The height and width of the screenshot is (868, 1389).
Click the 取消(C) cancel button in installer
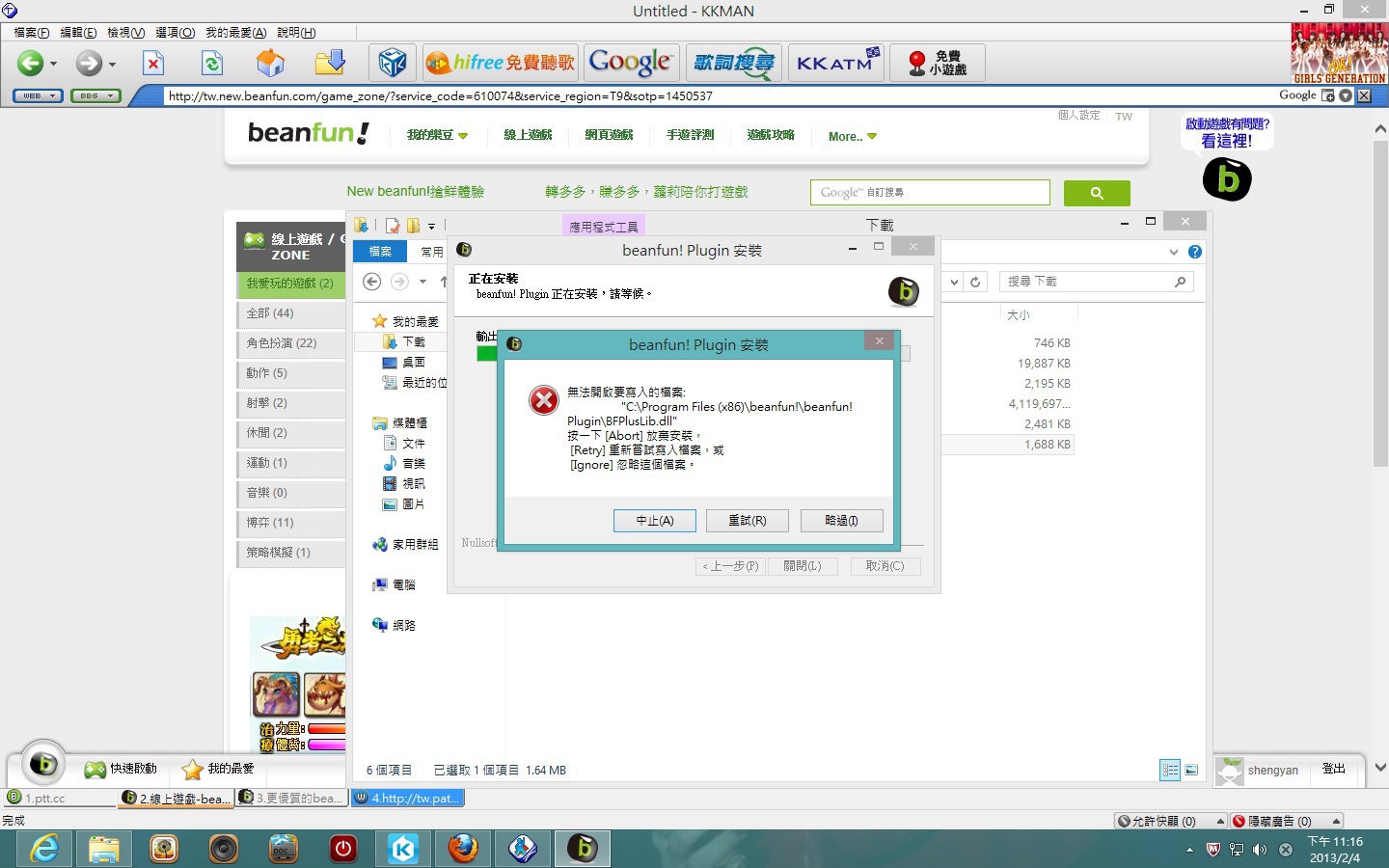tap(885, 566)
